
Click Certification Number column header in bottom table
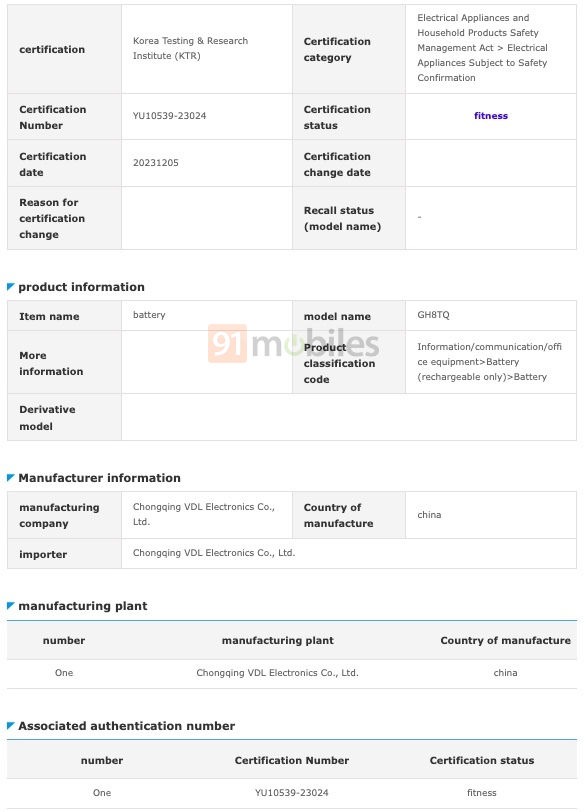point(291,760)
